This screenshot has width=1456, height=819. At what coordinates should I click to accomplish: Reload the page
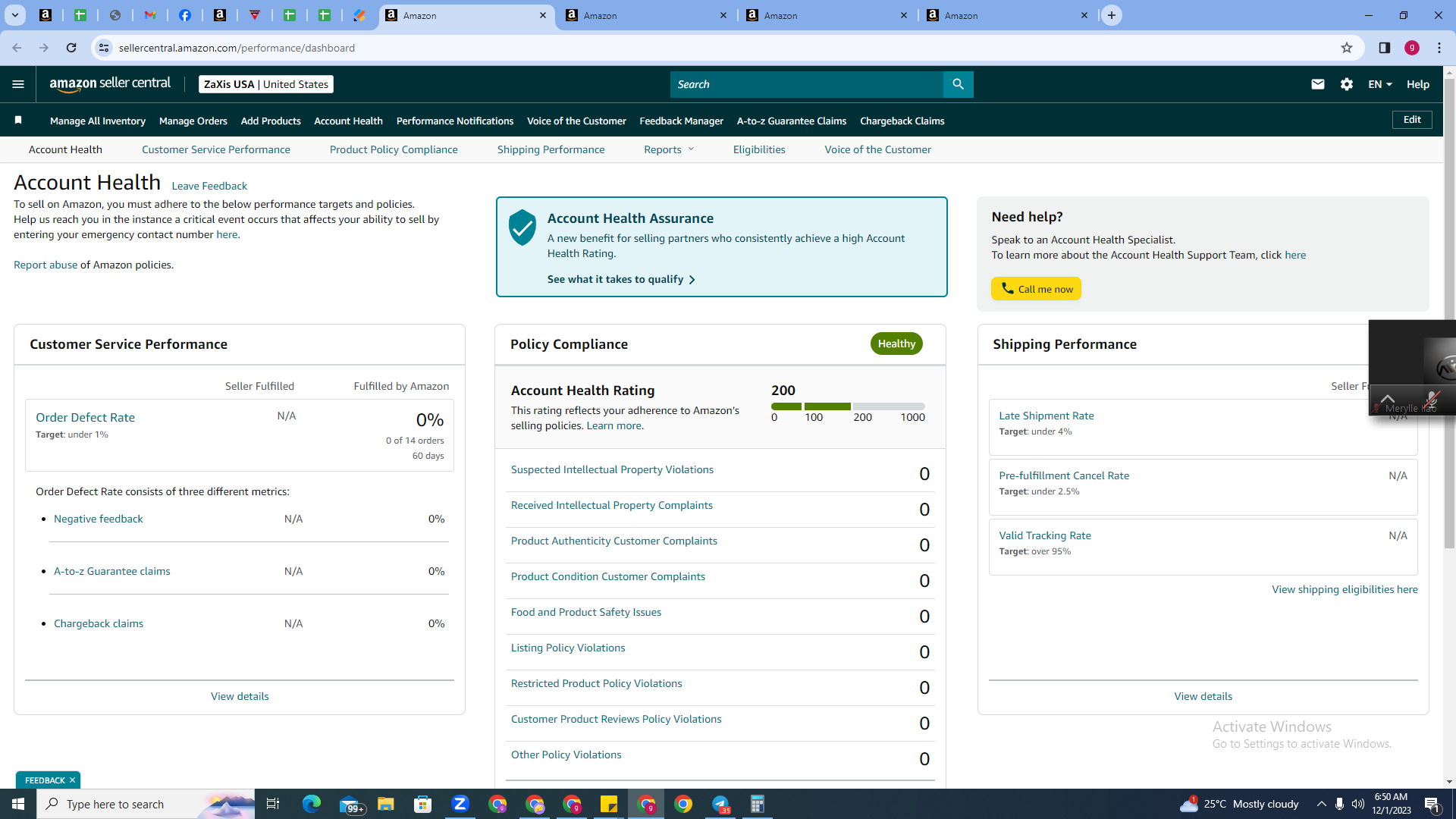71,48
